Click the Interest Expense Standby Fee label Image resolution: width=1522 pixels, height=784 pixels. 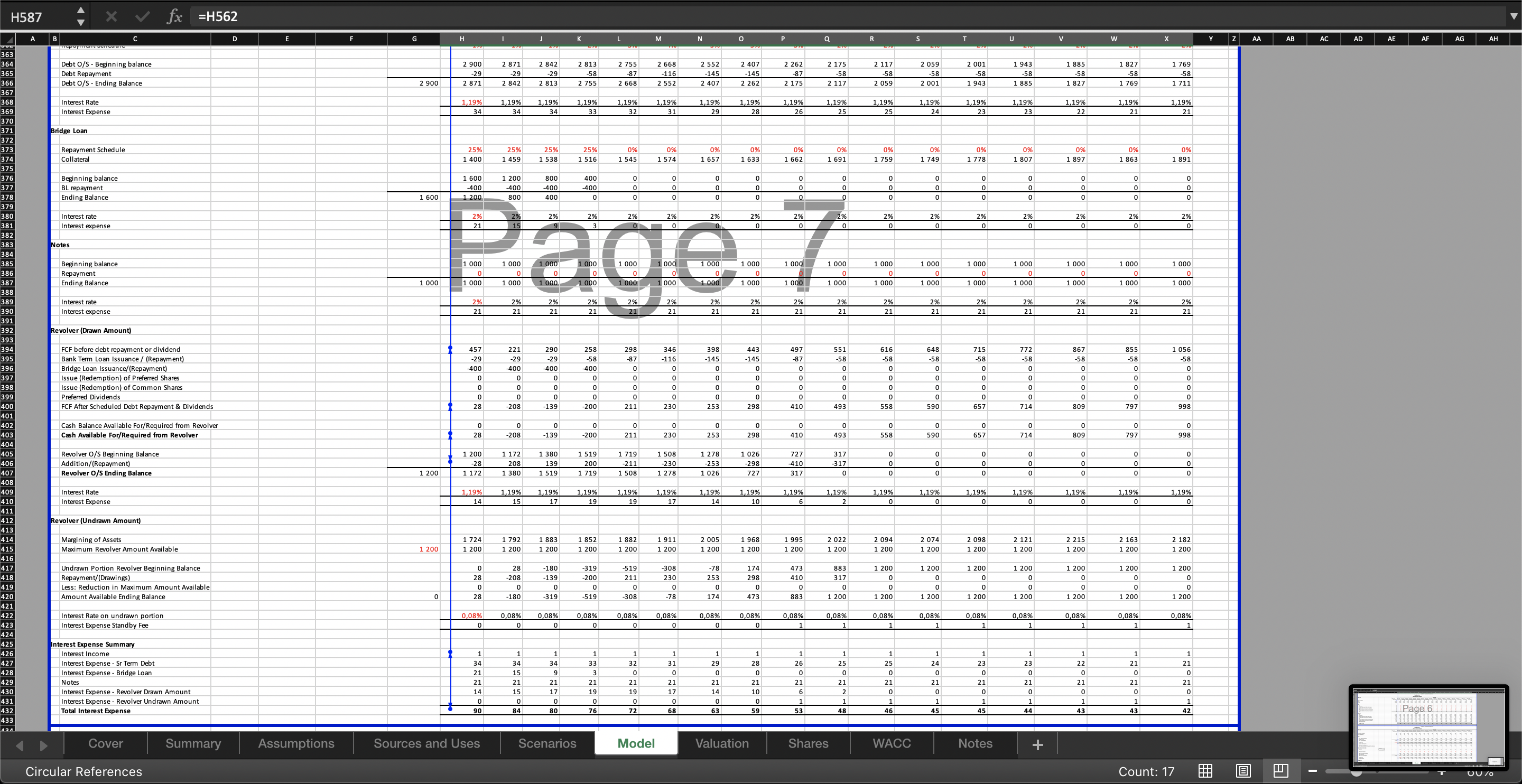pos(105,626)
